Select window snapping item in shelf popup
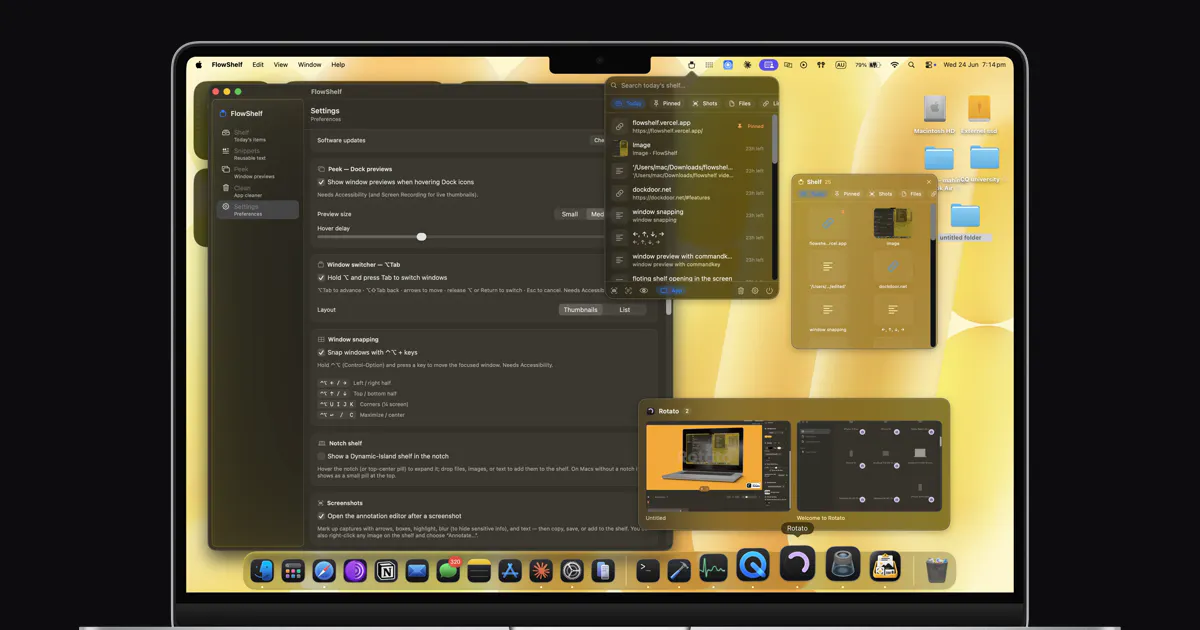 click(x=690, y=215)
